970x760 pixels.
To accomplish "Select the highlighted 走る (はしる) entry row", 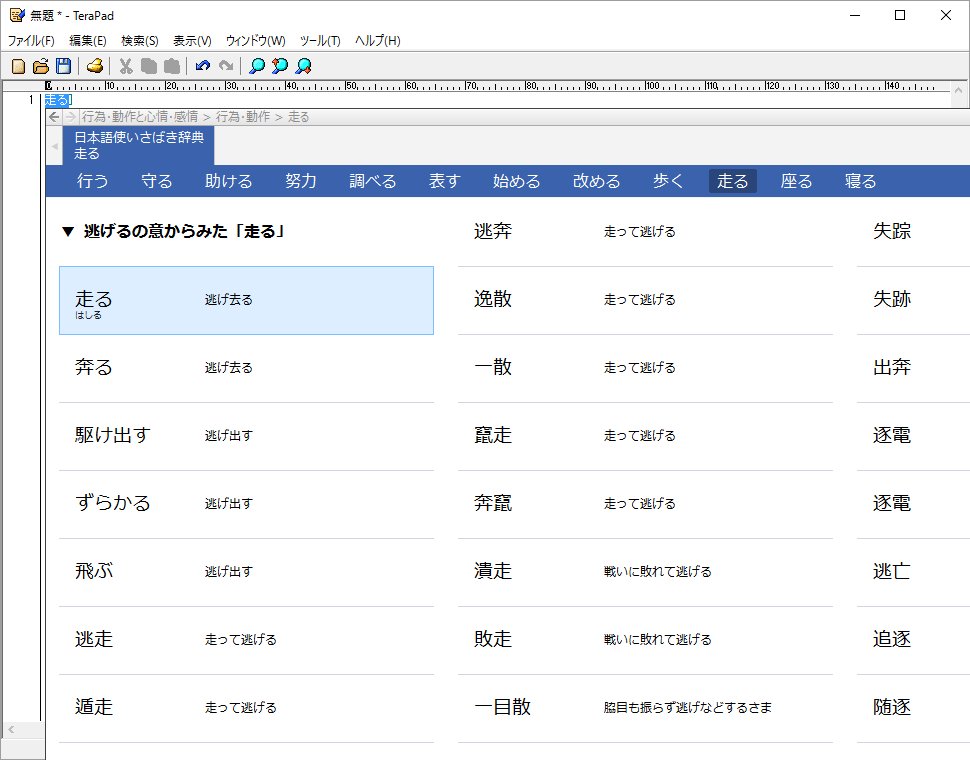I will 246,301.
